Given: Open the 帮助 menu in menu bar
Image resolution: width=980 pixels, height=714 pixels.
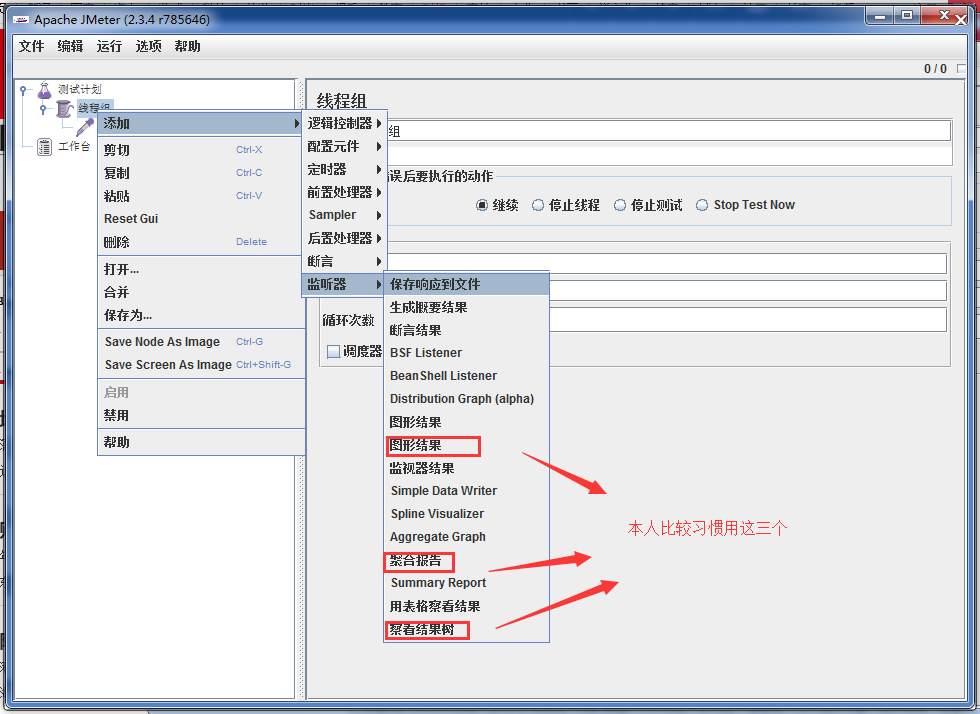Looking at the screenshot, I should pyautogui.click(x=188, y=46).
